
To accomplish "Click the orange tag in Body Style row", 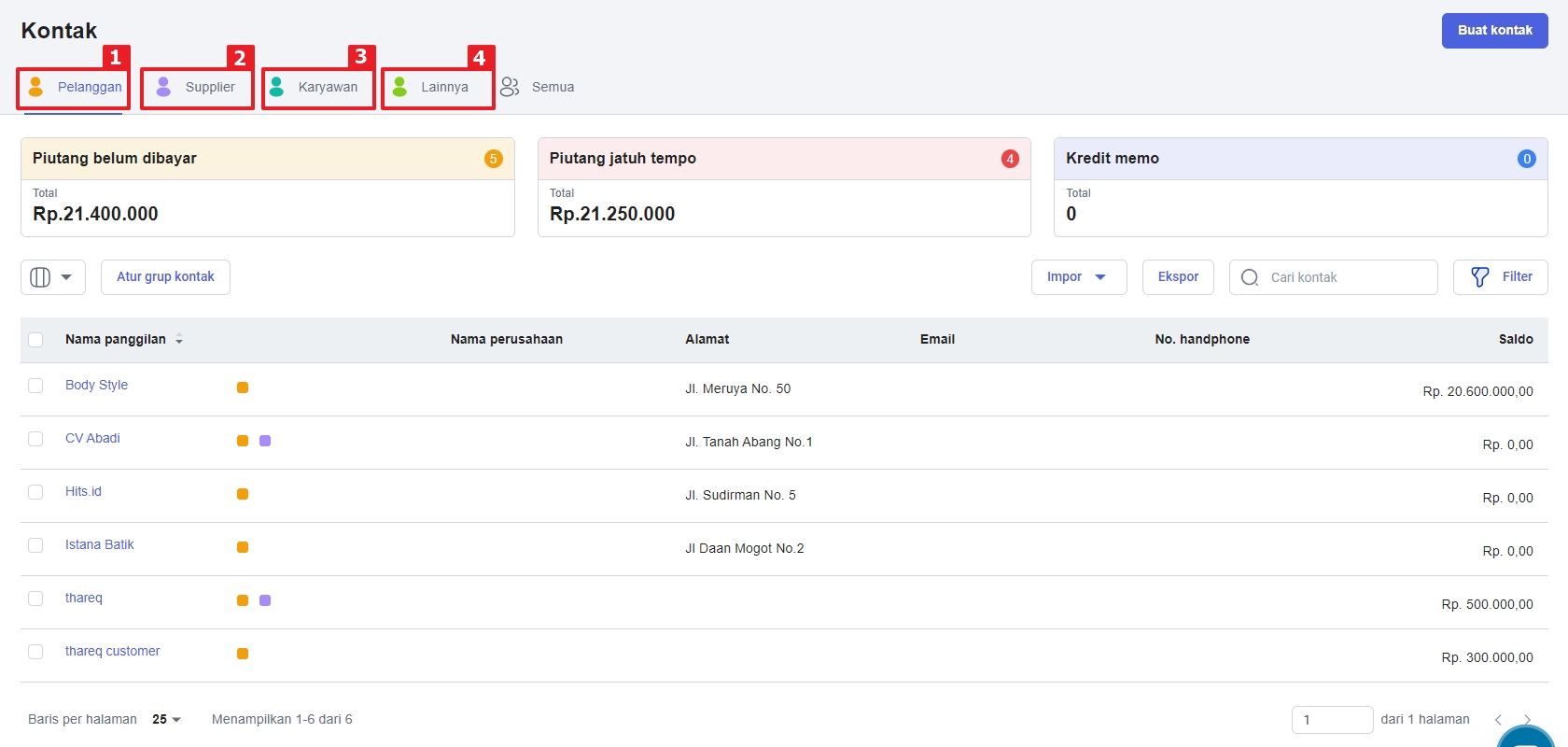I will coord(243,388).
